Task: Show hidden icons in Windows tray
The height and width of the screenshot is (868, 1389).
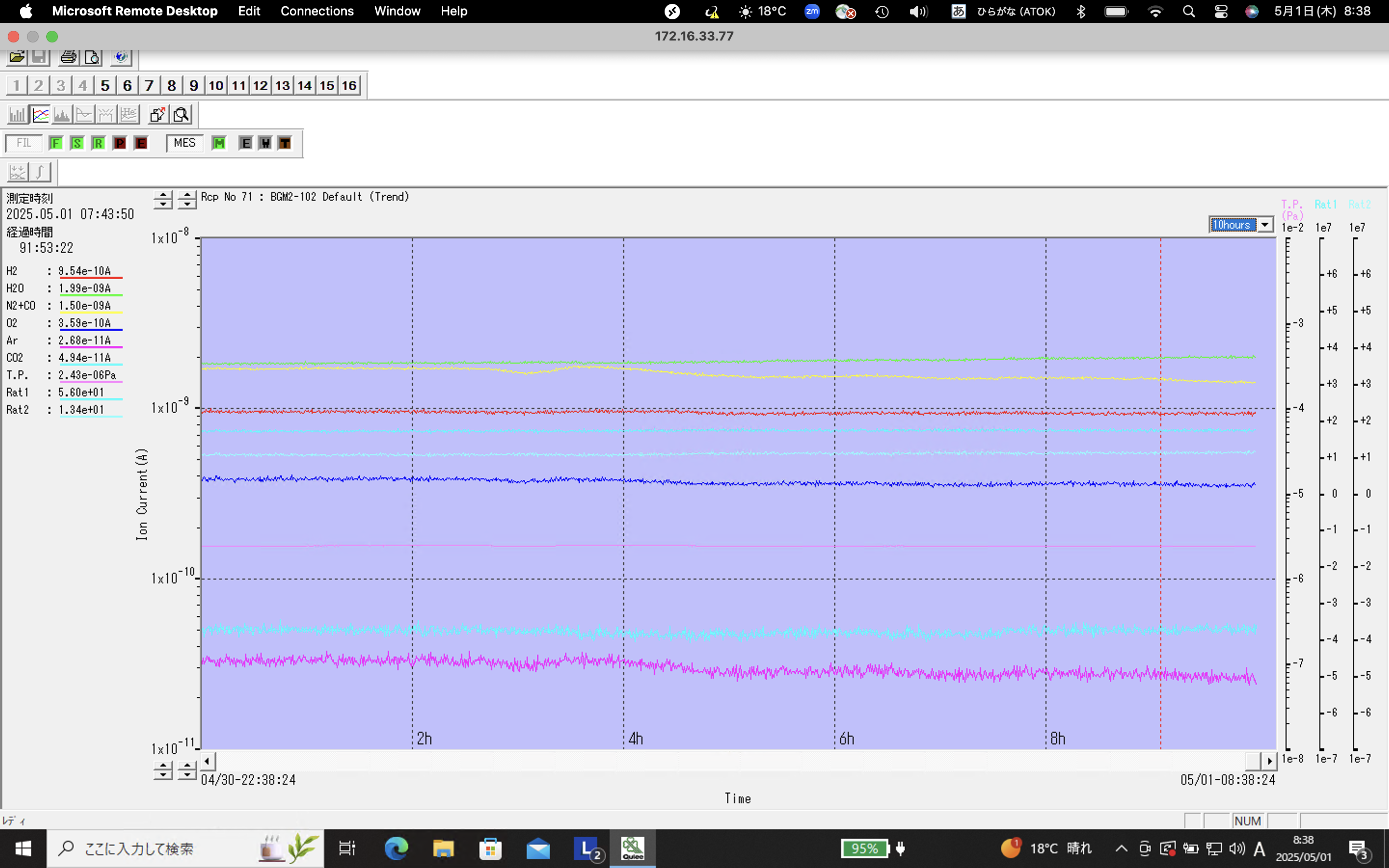Action: [1121, 849]
